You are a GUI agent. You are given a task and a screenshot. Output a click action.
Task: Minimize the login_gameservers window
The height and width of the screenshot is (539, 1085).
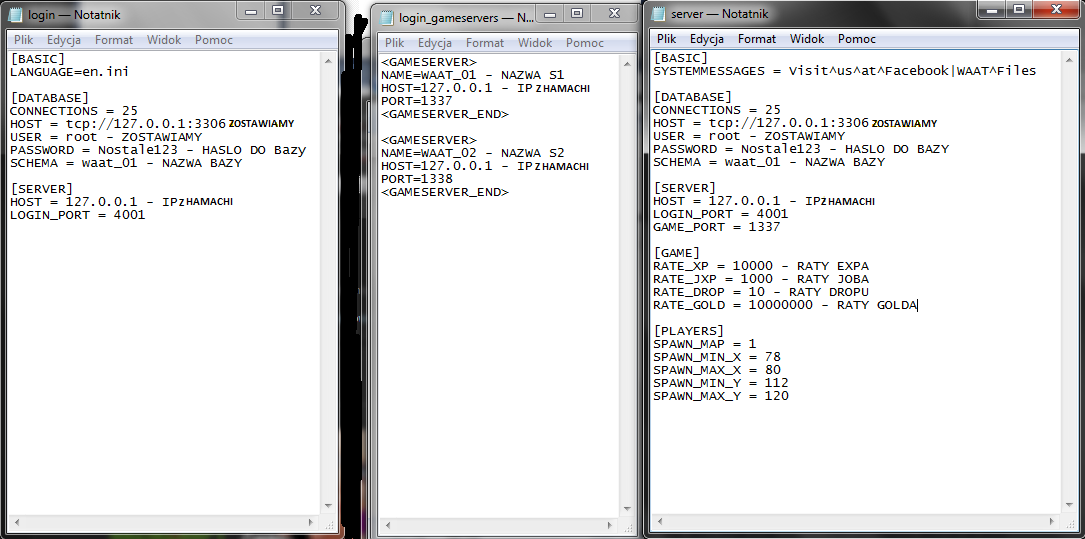point(549,13)
